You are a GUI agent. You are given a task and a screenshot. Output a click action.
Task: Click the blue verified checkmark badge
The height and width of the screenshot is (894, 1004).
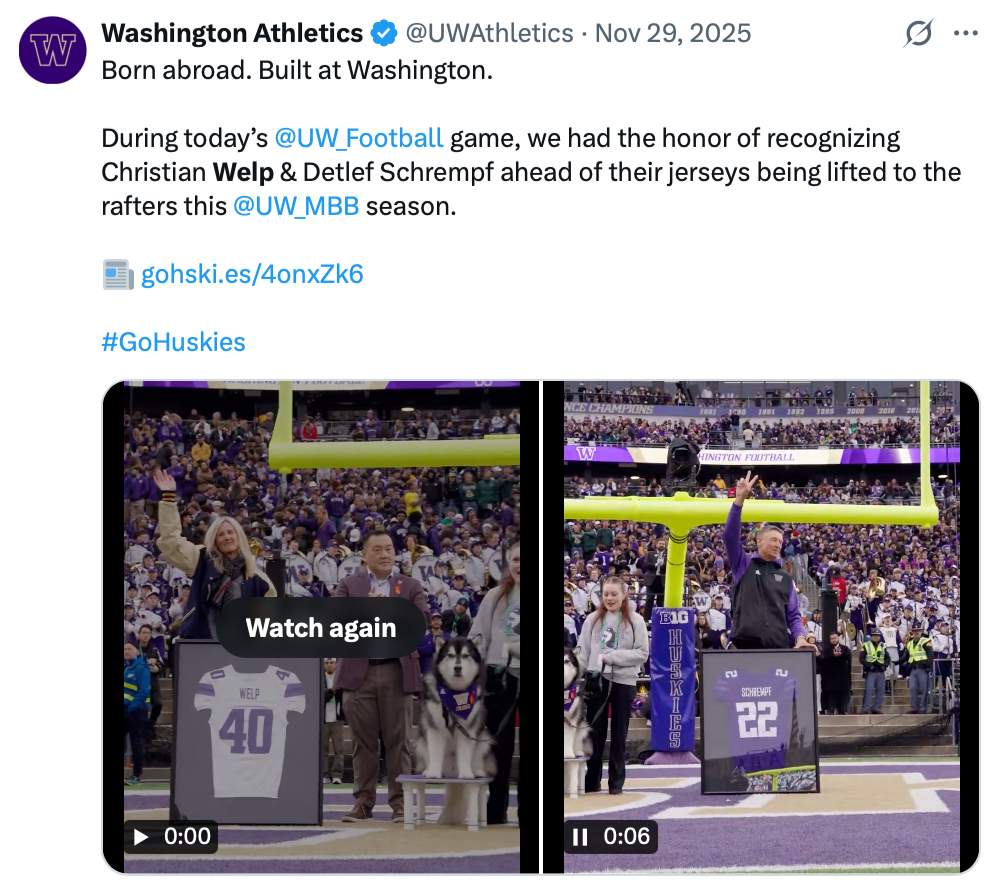tap(383, 34)
